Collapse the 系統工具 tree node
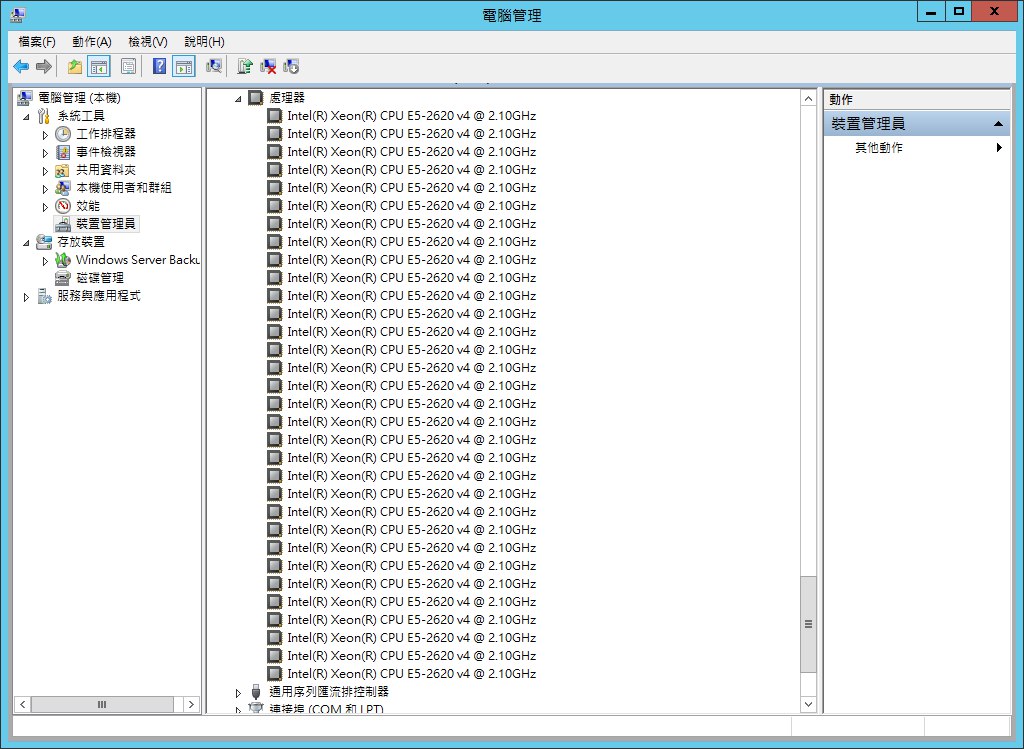The width and height of the screenshot is (1024, 749). click(x=26, y=117)
